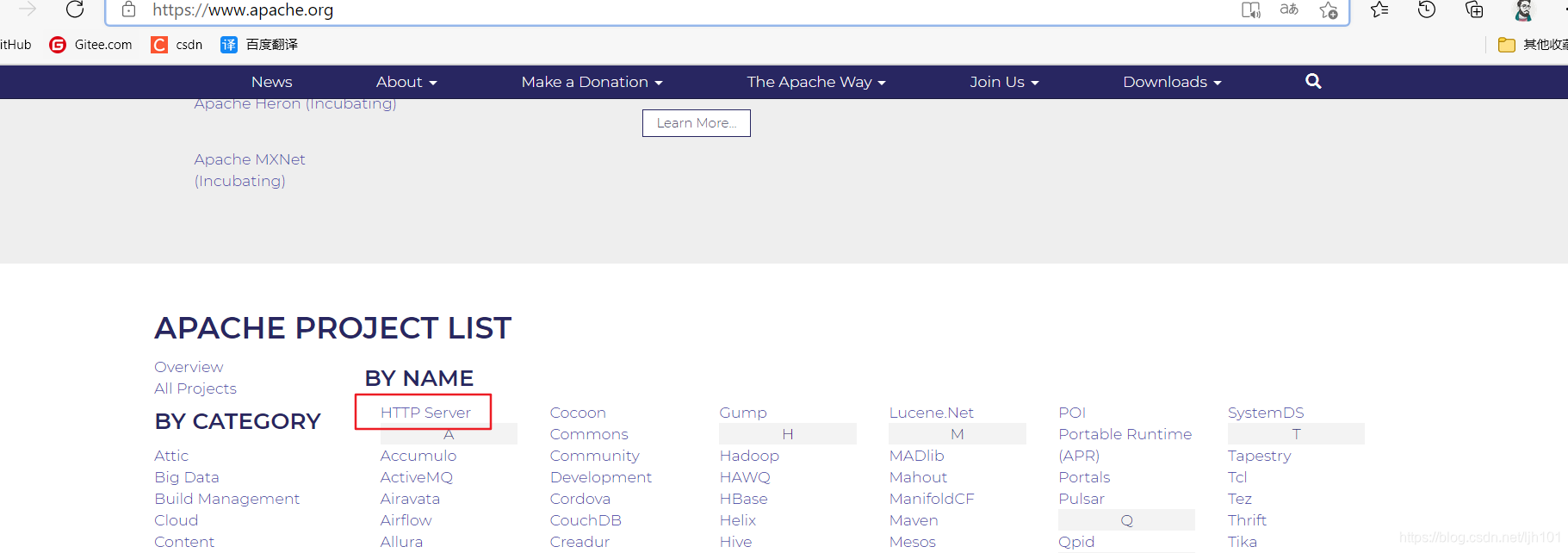Open the Mahout project link

point(918,477)
